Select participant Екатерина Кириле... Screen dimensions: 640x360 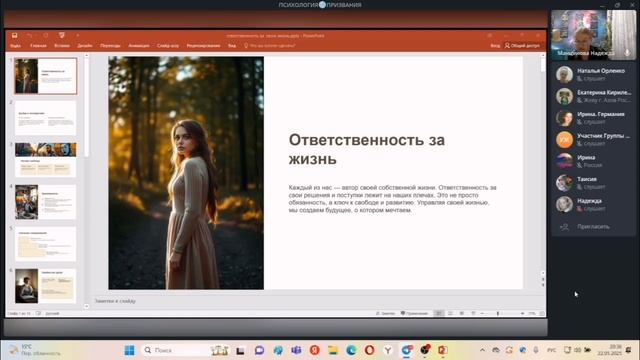(593, 96)
